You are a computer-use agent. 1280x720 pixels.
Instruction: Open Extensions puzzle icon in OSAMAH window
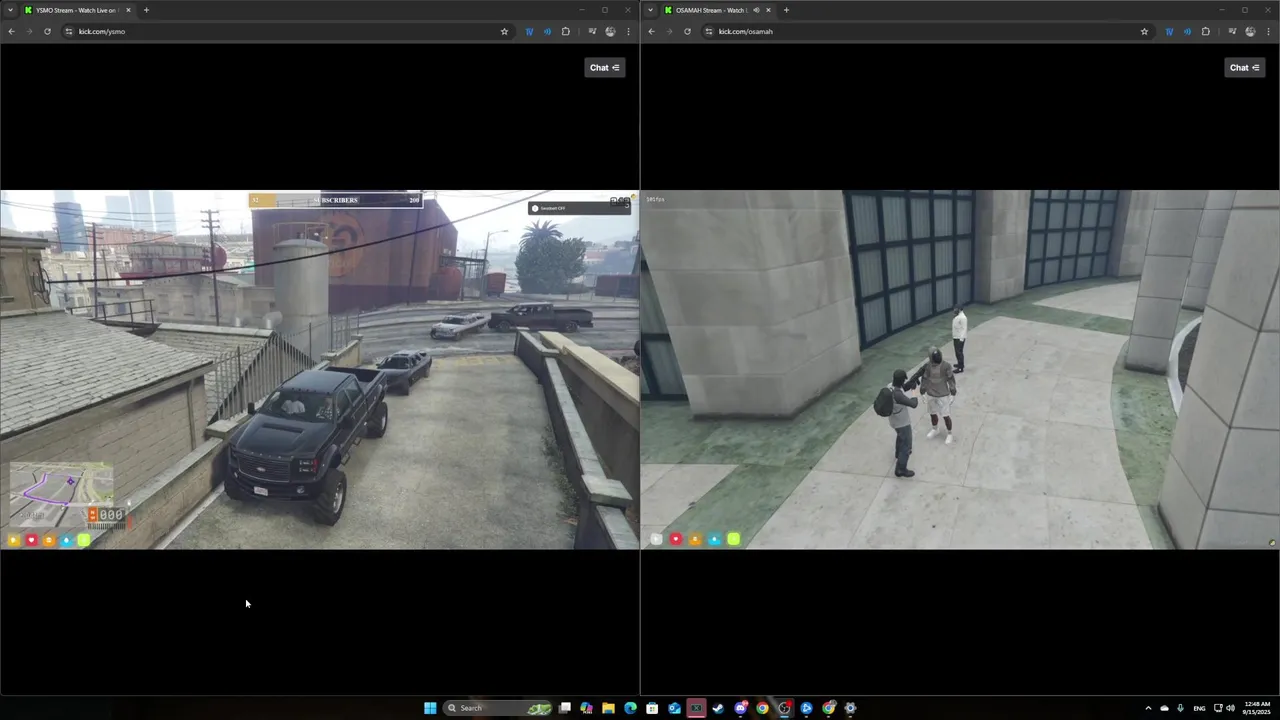(1206, 31)
